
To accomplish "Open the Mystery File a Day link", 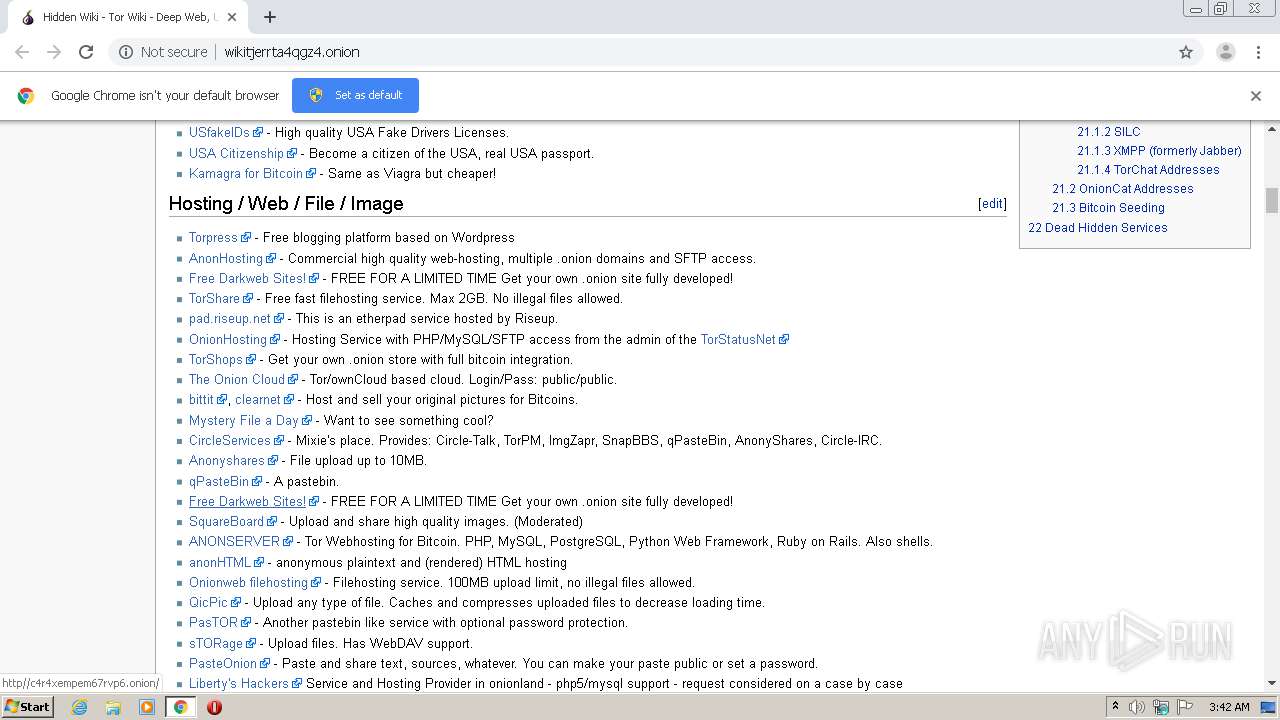I will tap(244, 420).
